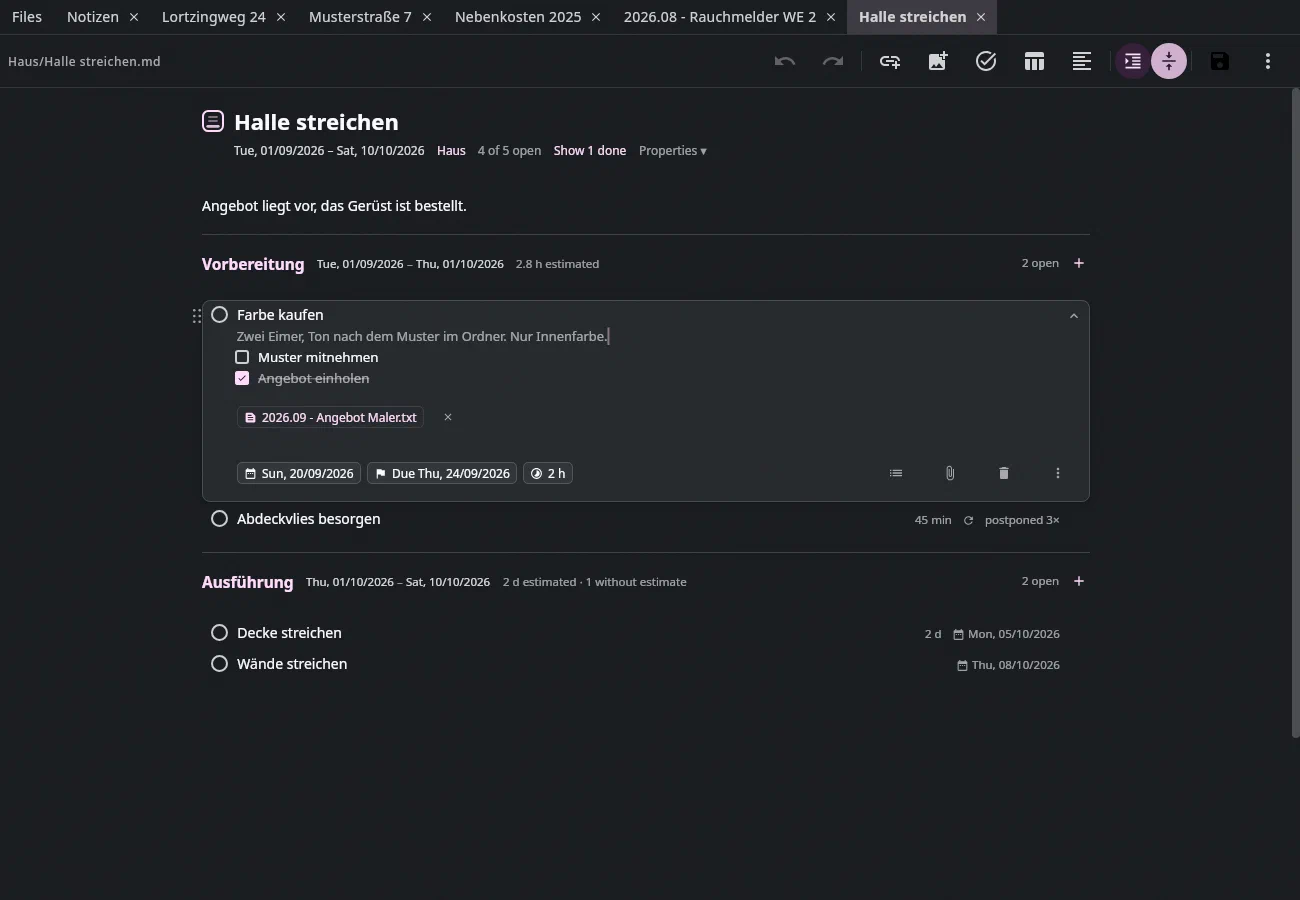Click the vertical scrollbar on the right
The image size is (1300, 900).
click(x=1295, y=413)
